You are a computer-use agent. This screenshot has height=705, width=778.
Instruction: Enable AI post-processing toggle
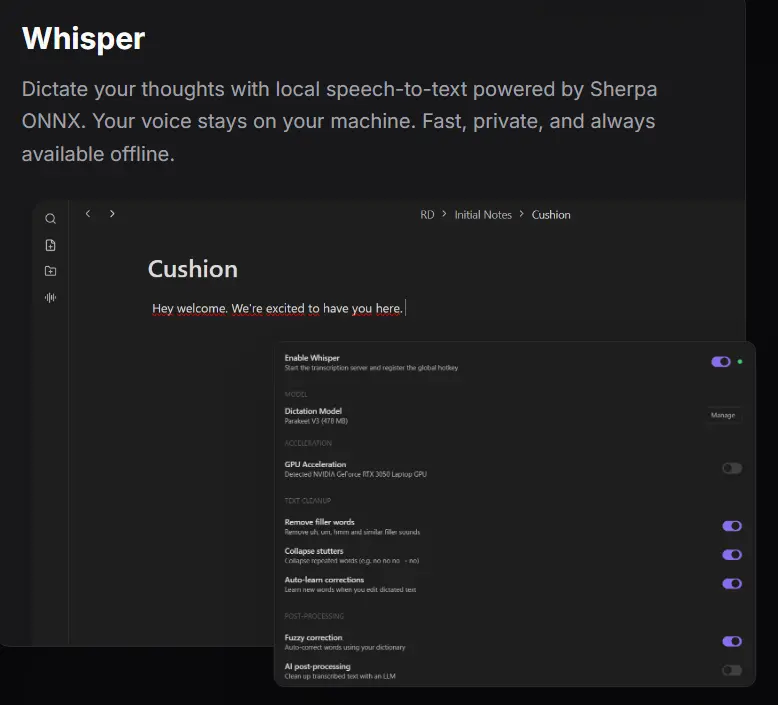732,670
